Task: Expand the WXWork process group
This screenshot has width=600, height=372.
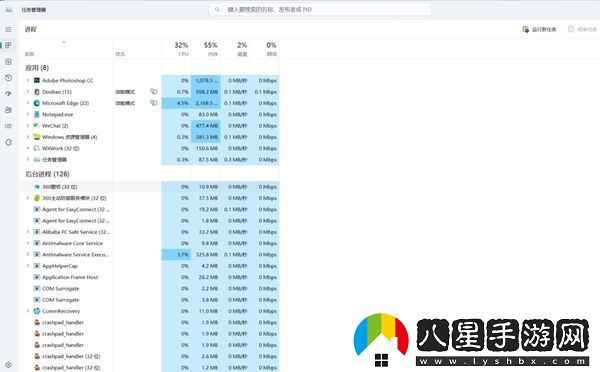Action: (28, 148)
